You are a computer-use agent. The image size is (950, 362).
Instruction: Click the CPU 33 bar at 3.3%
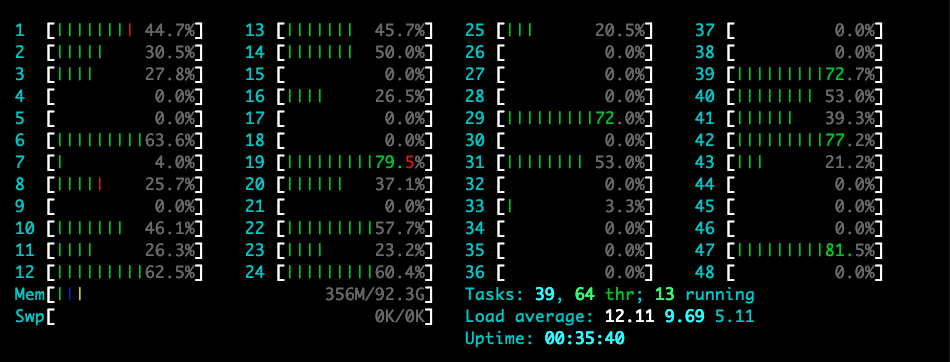coord(575,206)
